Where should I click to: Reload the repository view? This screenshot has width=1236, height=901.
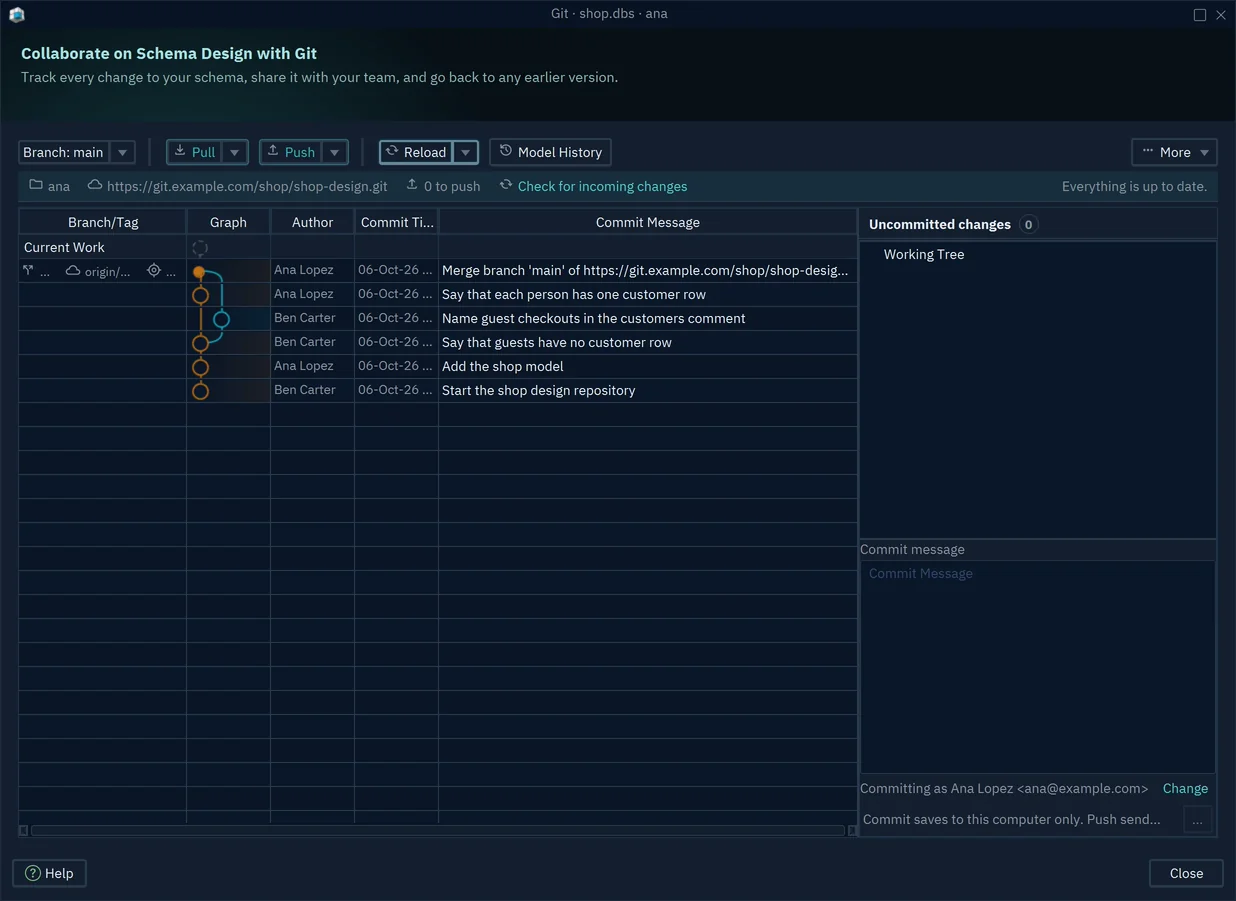(416, 152)
